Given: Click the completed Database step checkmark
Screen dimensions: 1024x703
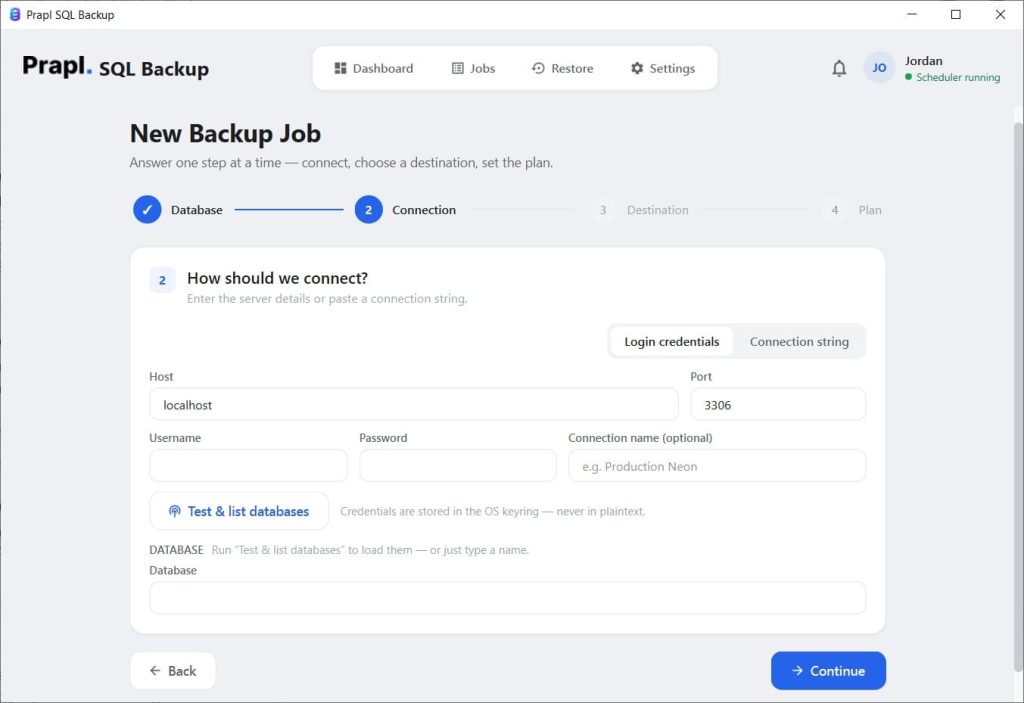Looking at the screenshot, I should [147, 210].
